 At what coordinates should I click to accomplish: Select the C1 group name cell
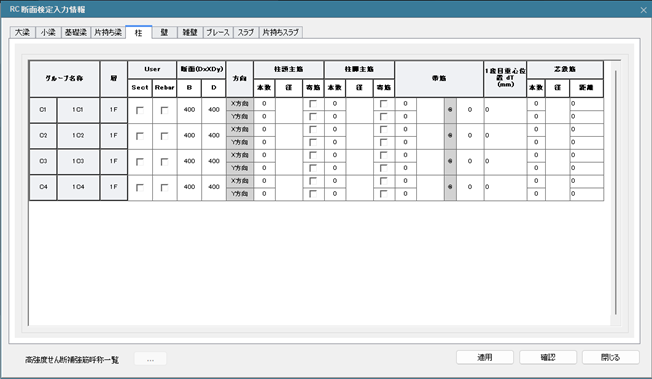(x=43, y=110)
